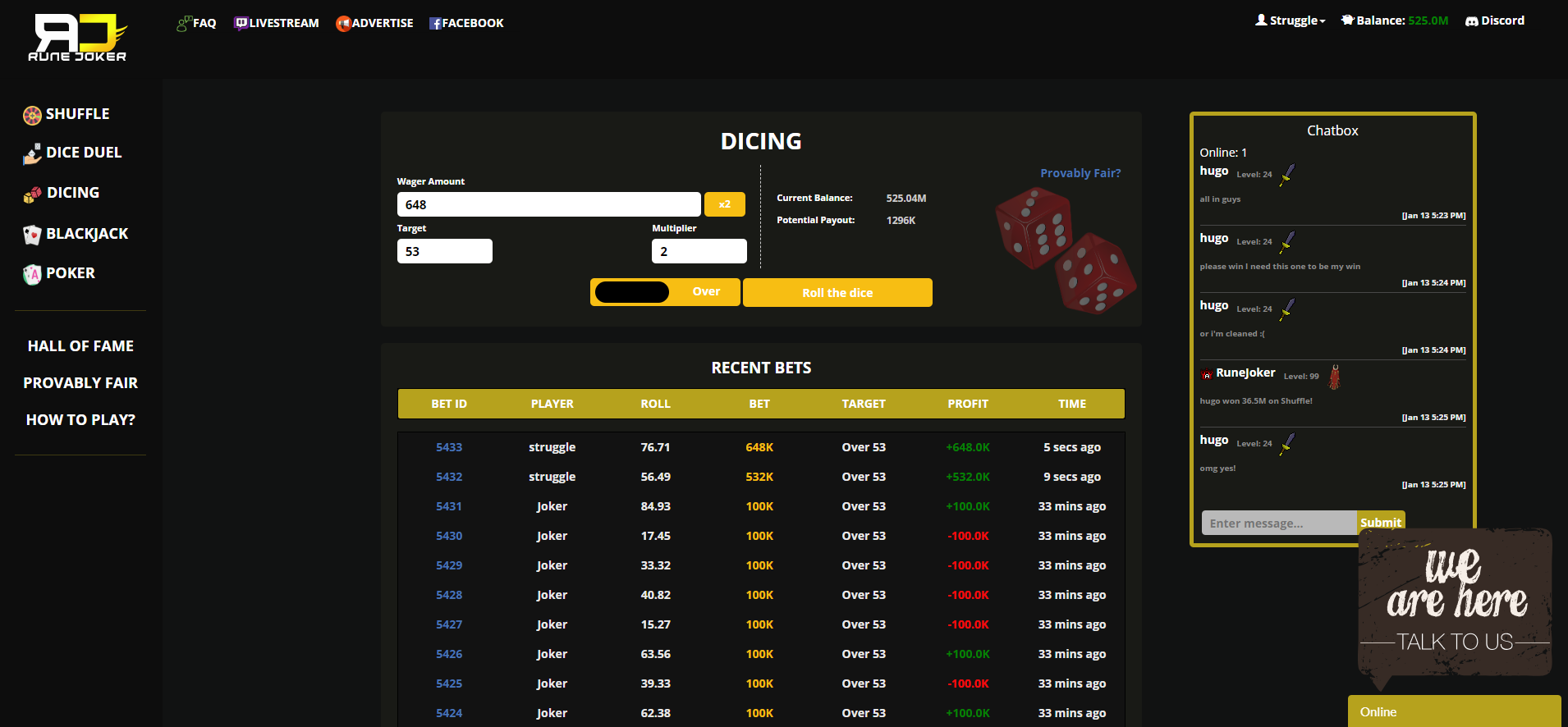
Task: Open the 'We are here' chat bubble
Action: pyautogui.click(x=1455, y=607)
